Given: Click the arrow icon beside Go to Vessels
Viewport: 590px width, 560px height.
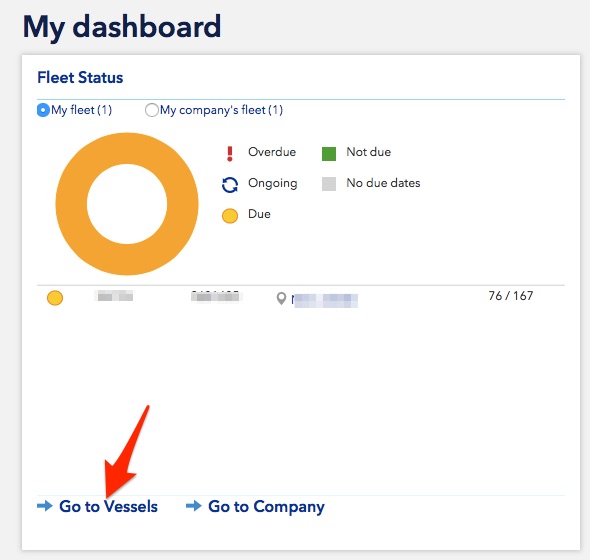Looking at the screenshot, I should 45,505.
